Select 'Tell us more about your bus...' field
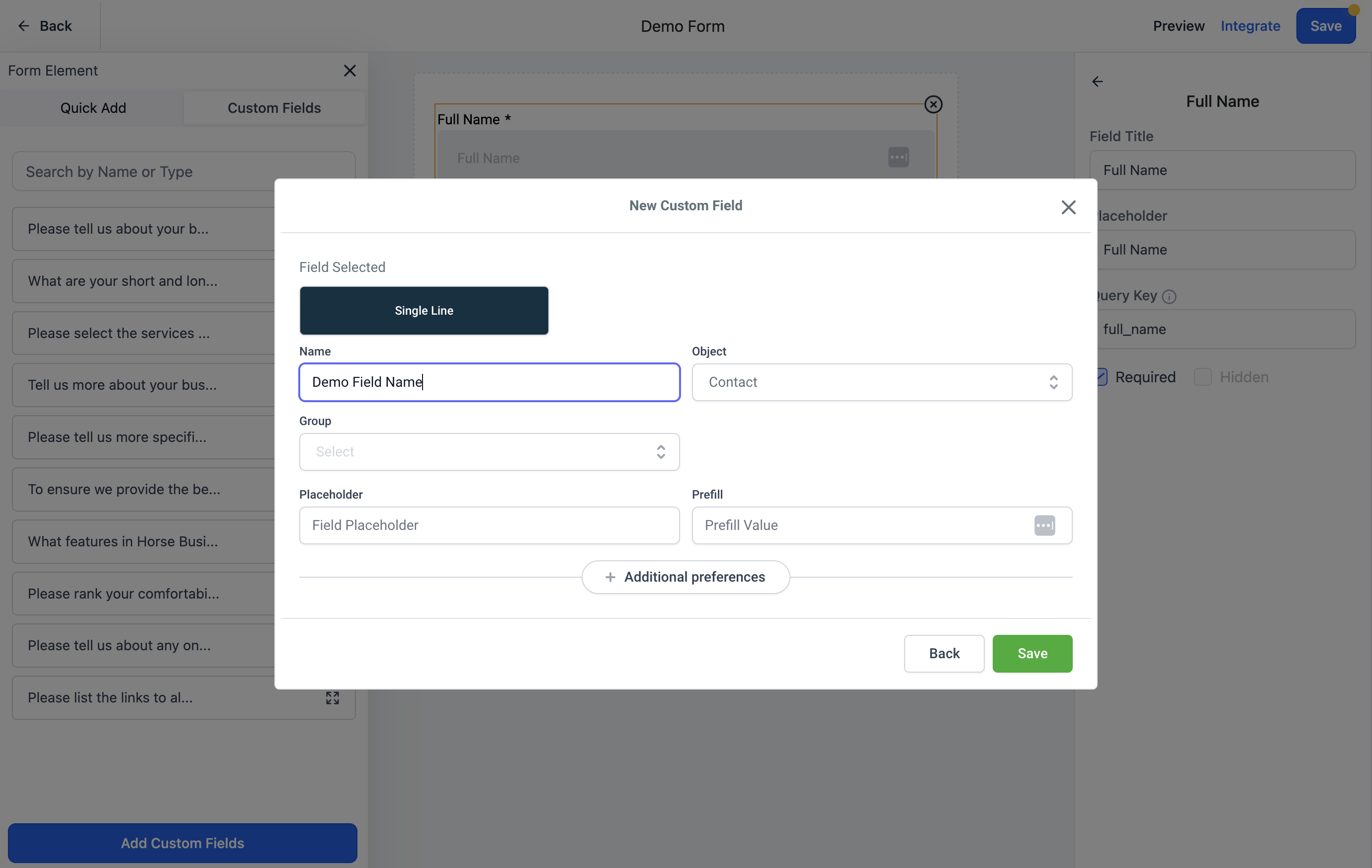The width and height of the screenshot is (1372, 868). pyautogui.click(x=144, y=385)
